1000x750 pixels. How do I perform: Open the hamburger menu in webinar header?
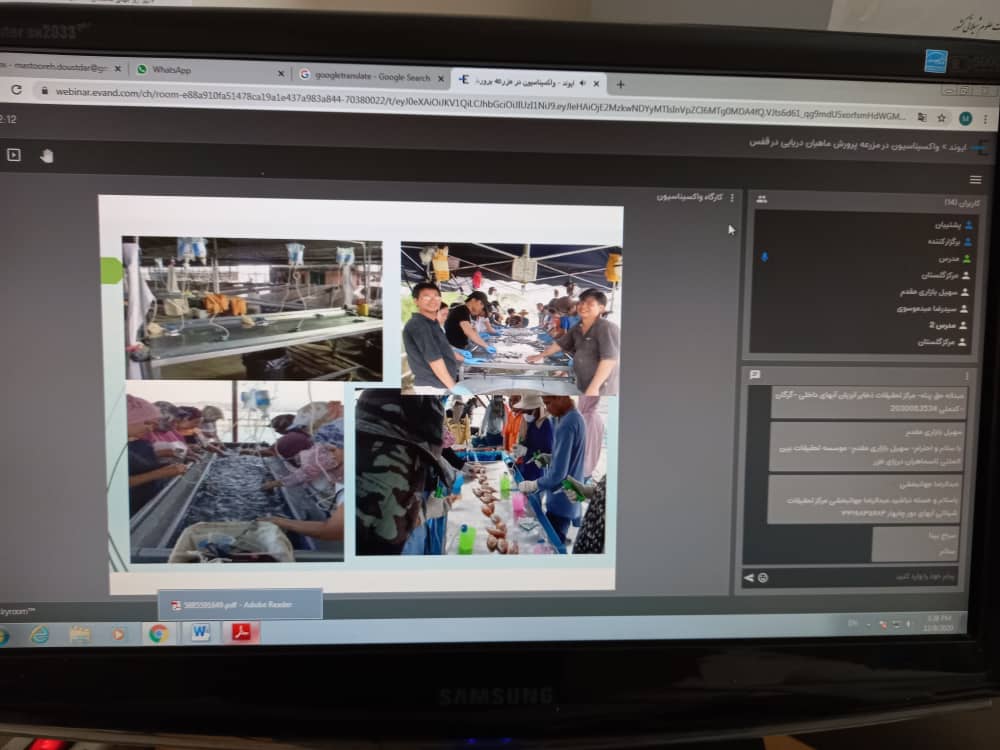point(975,180)
